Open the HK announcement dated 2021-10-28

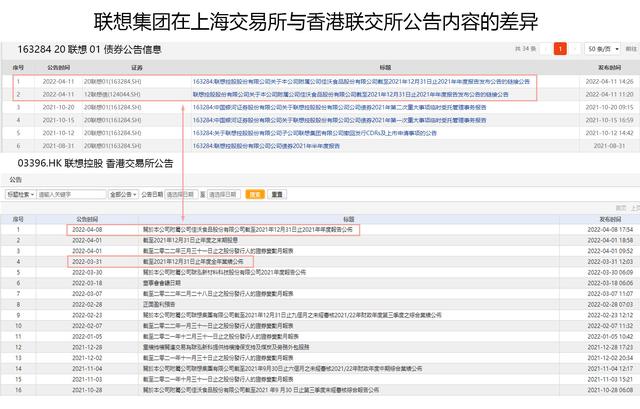click(261, 390)
